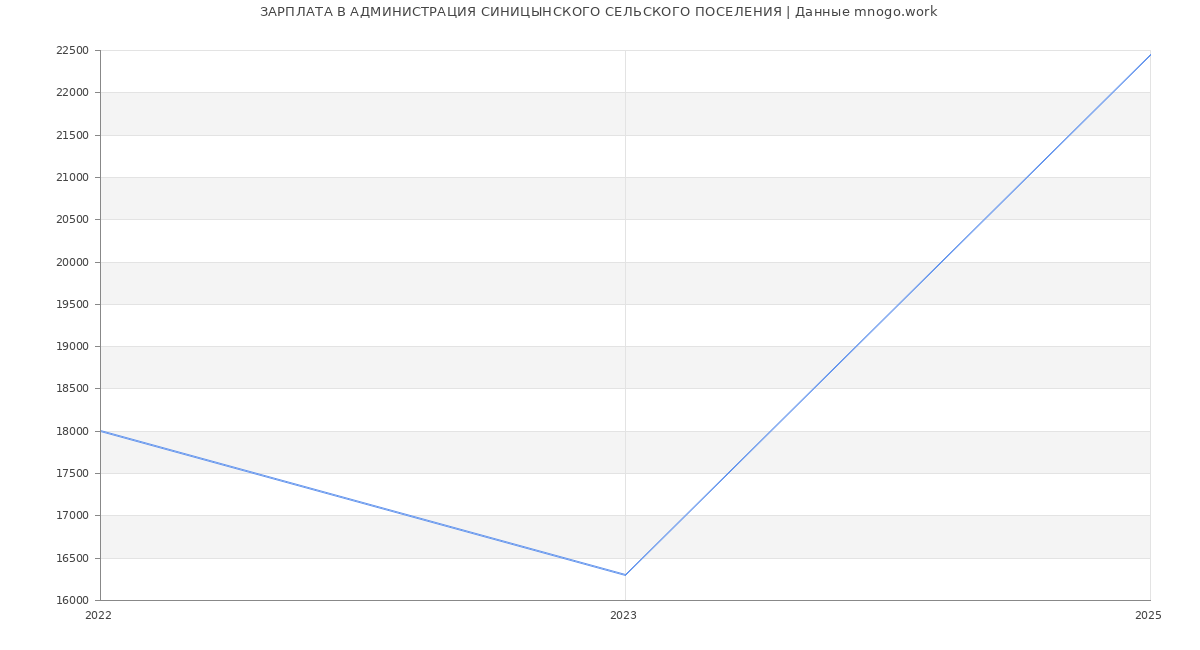Screen dimensions: 1200x650
Task: Click the 16500 y-axis label
Action: pyautogui.click(x=72, y=559)
